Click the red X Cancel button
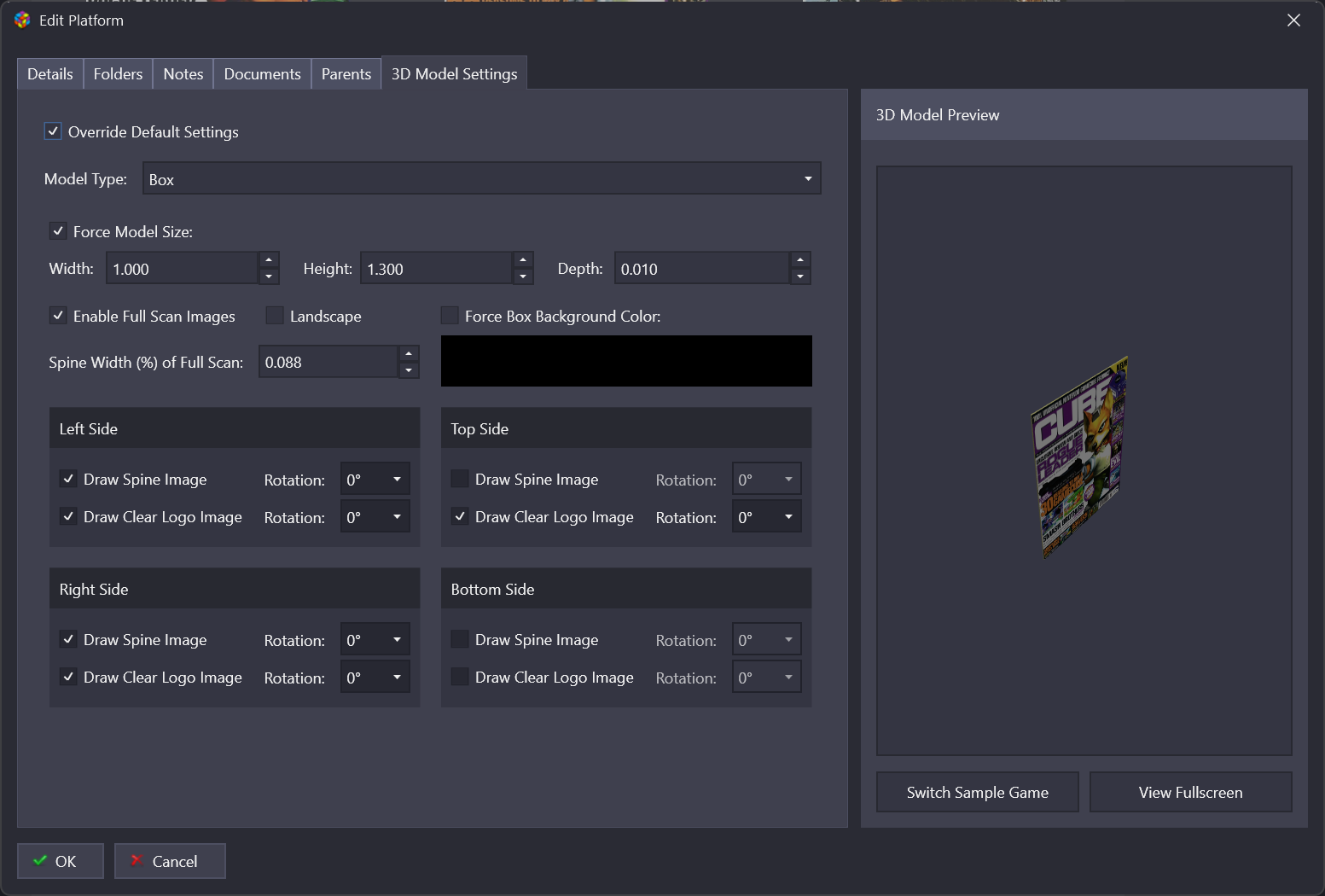This screenshot has width=1325, height=896. click(170, 861)
